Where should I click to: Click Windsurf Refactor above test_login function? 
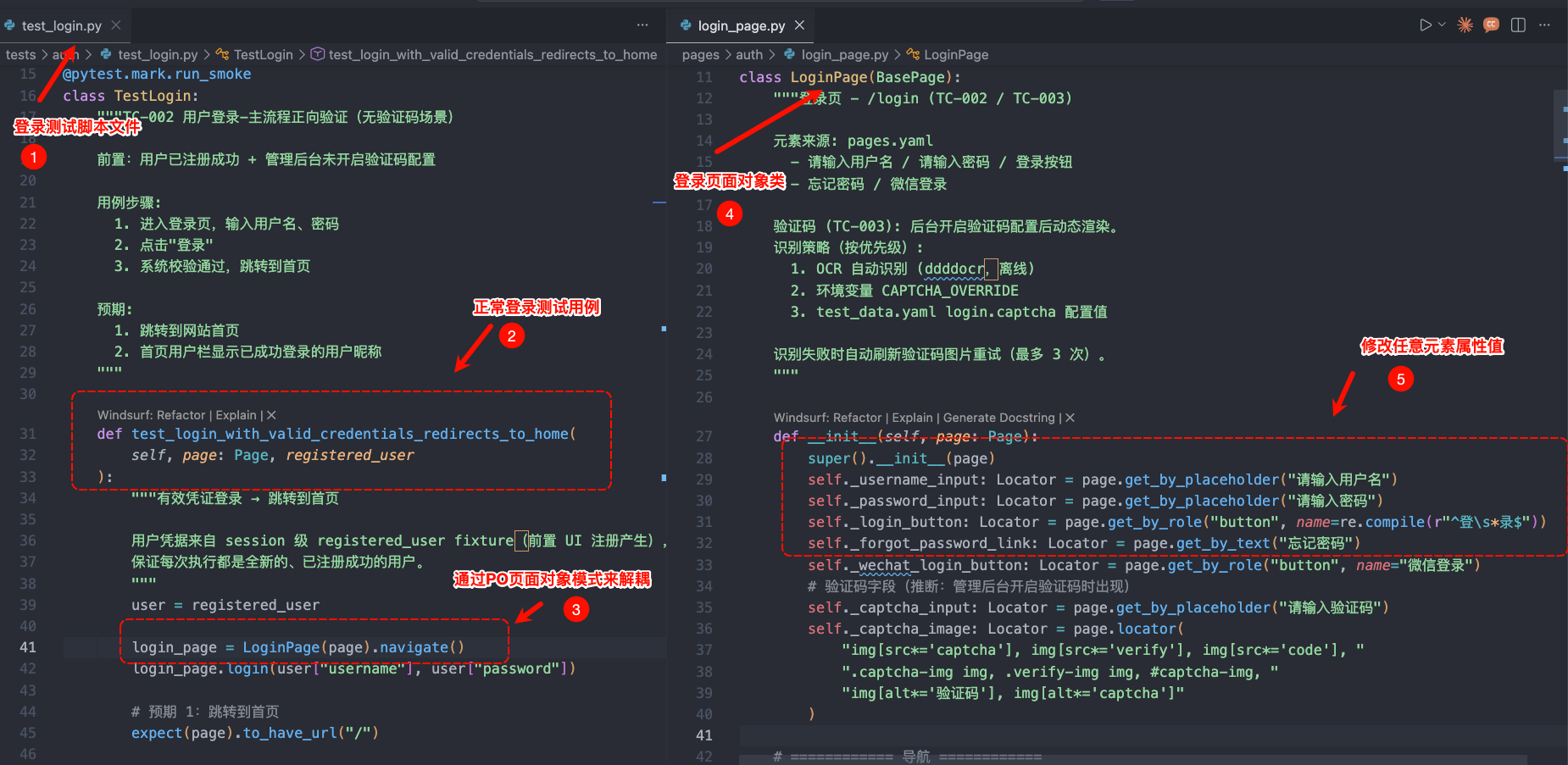tap(181, 415)
